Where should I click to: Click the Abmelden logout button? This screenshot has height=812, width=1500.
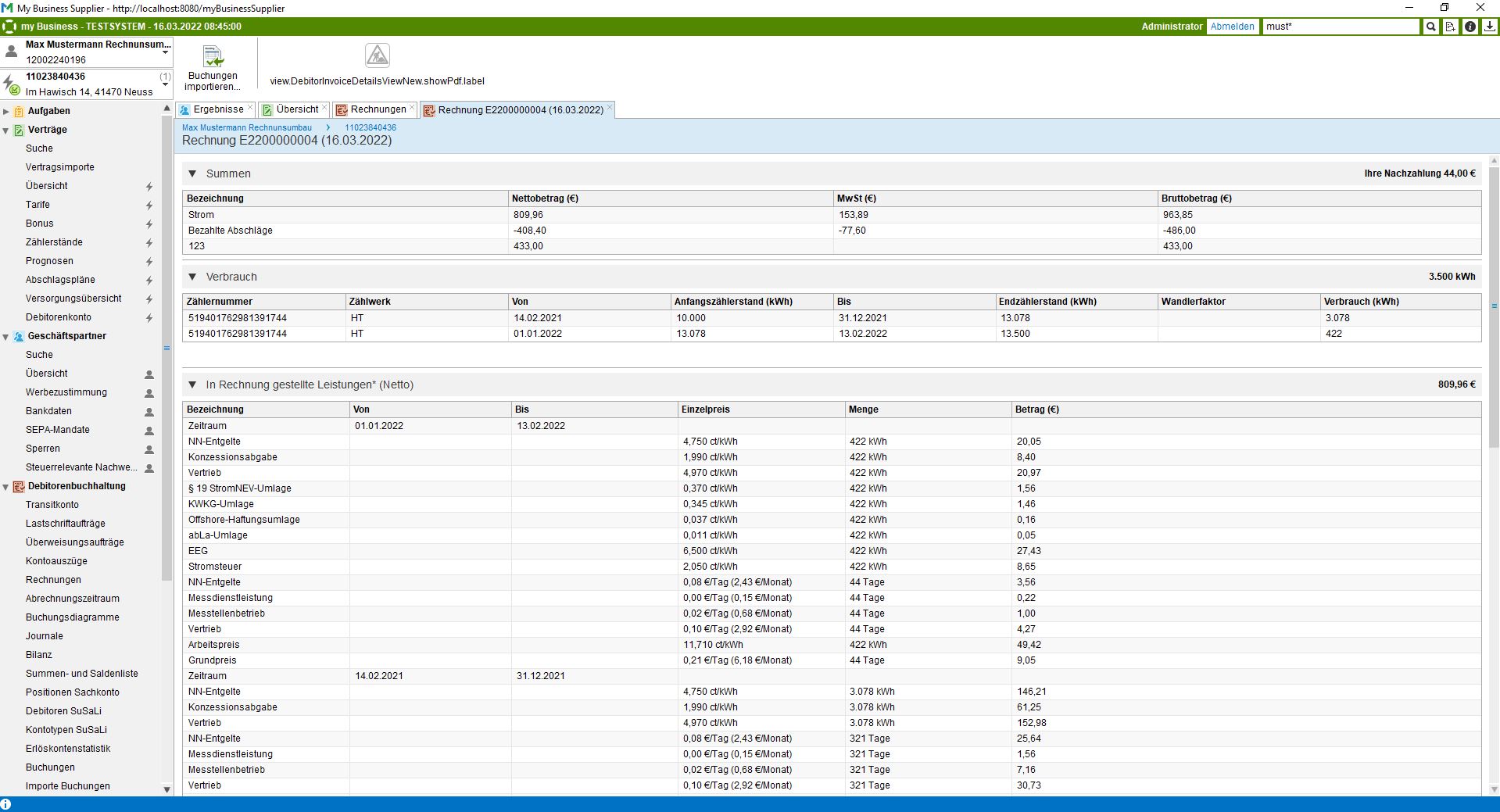tap(1232, 27)
